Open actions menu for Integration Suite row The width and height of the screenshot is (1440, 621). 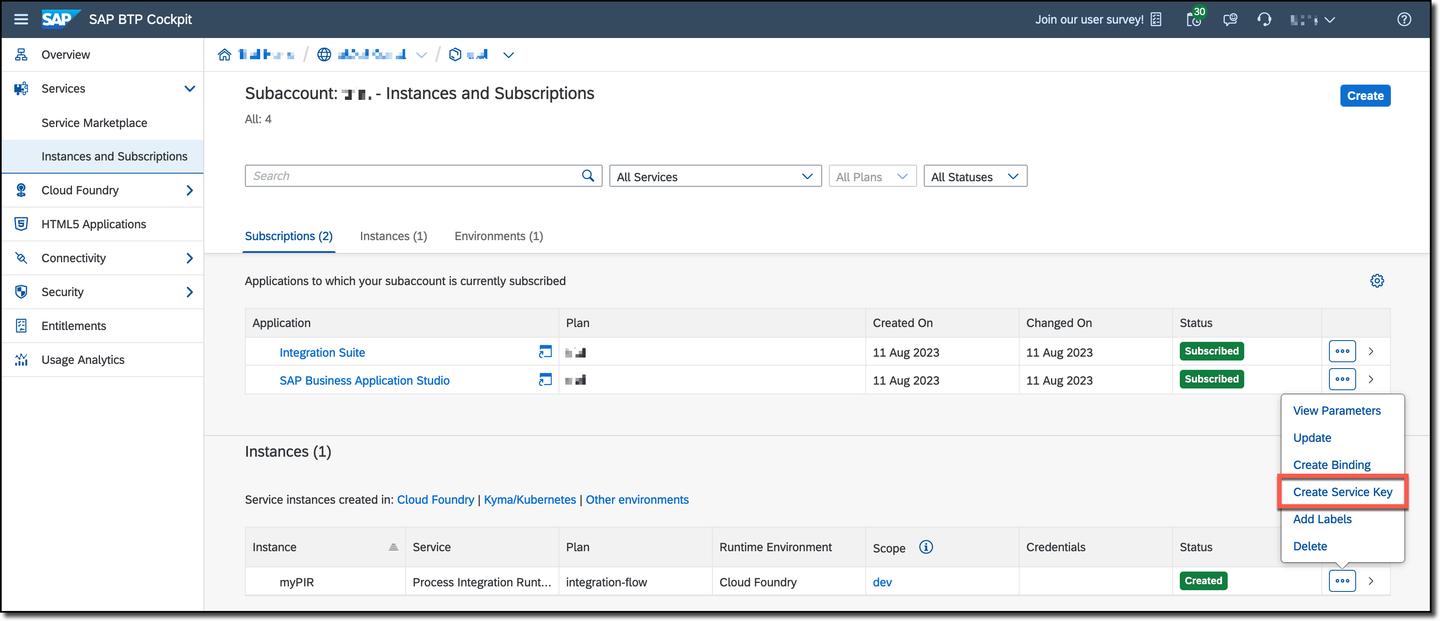1342,352
